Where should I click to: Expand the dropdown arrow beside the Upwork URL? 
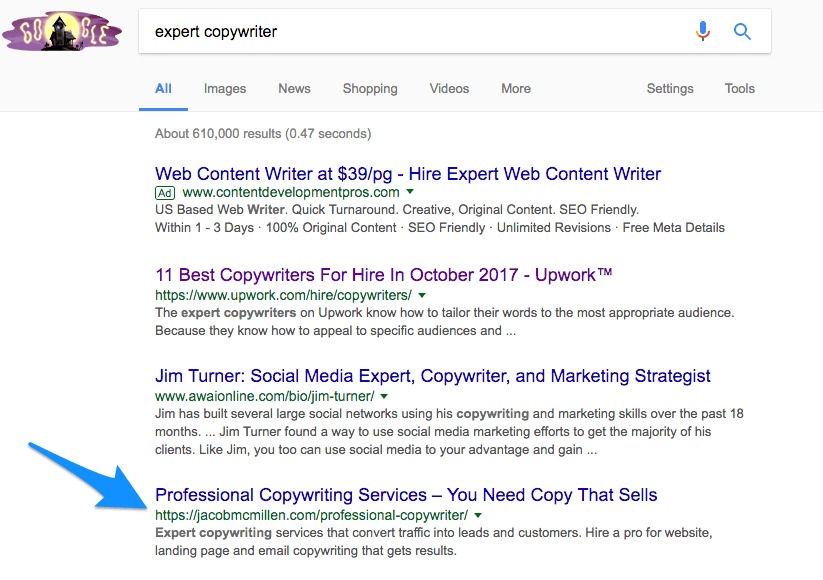[x=422, y=295]
